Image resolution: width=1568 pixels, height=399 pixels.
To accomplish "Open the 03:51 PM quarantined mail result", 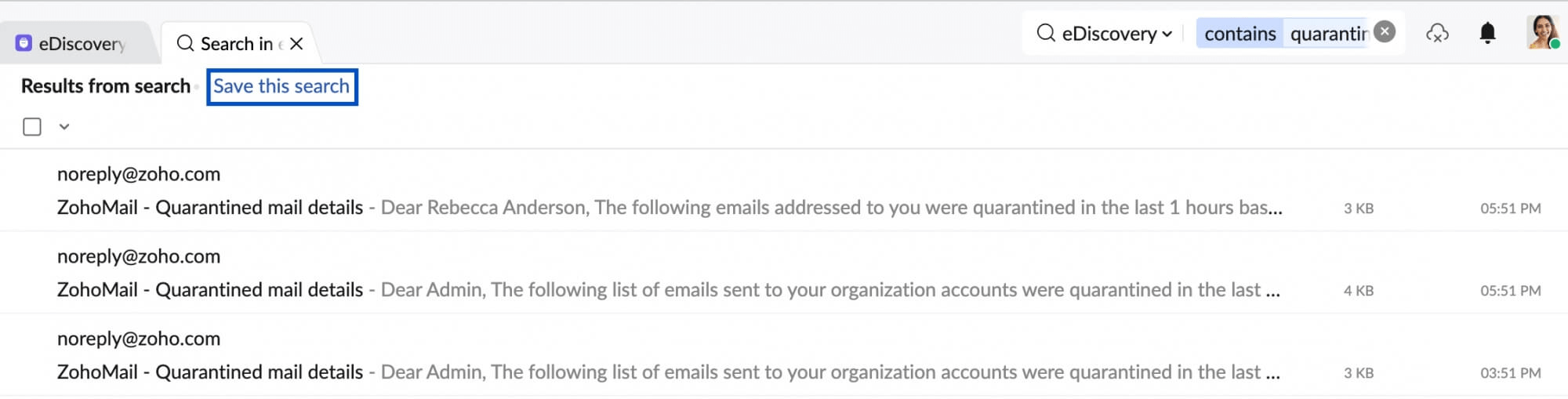I will [x=784, y=355].
